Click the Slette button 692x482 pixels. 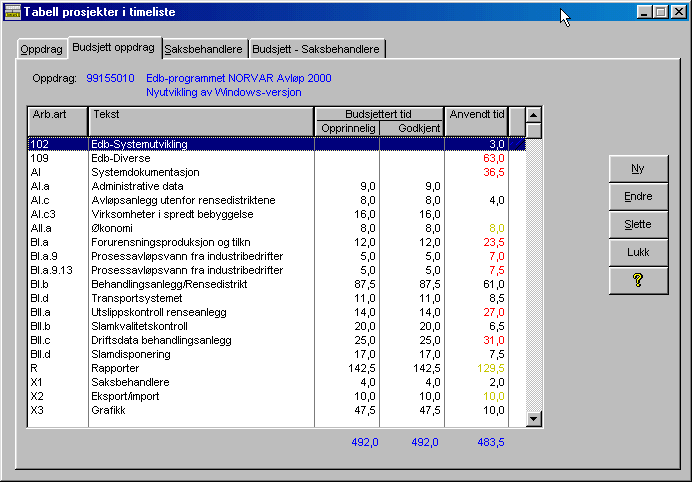(x=638, y=224)
